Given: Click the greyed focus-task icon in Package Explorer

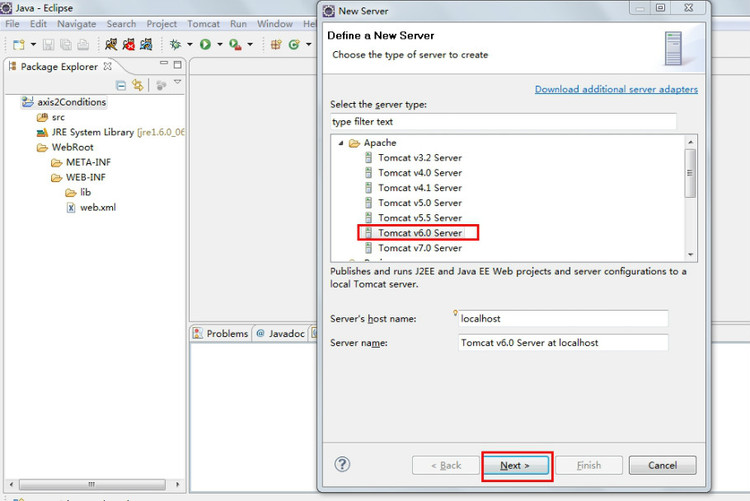Looking at the screenshot, I should point(161,85).
